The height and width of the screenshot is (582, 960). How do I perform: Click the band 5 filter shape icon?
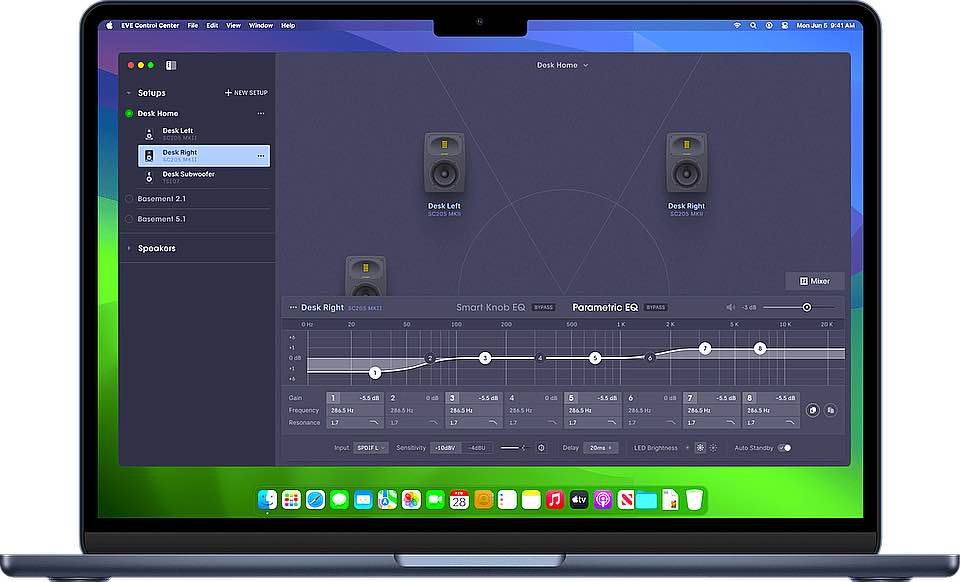612,422
